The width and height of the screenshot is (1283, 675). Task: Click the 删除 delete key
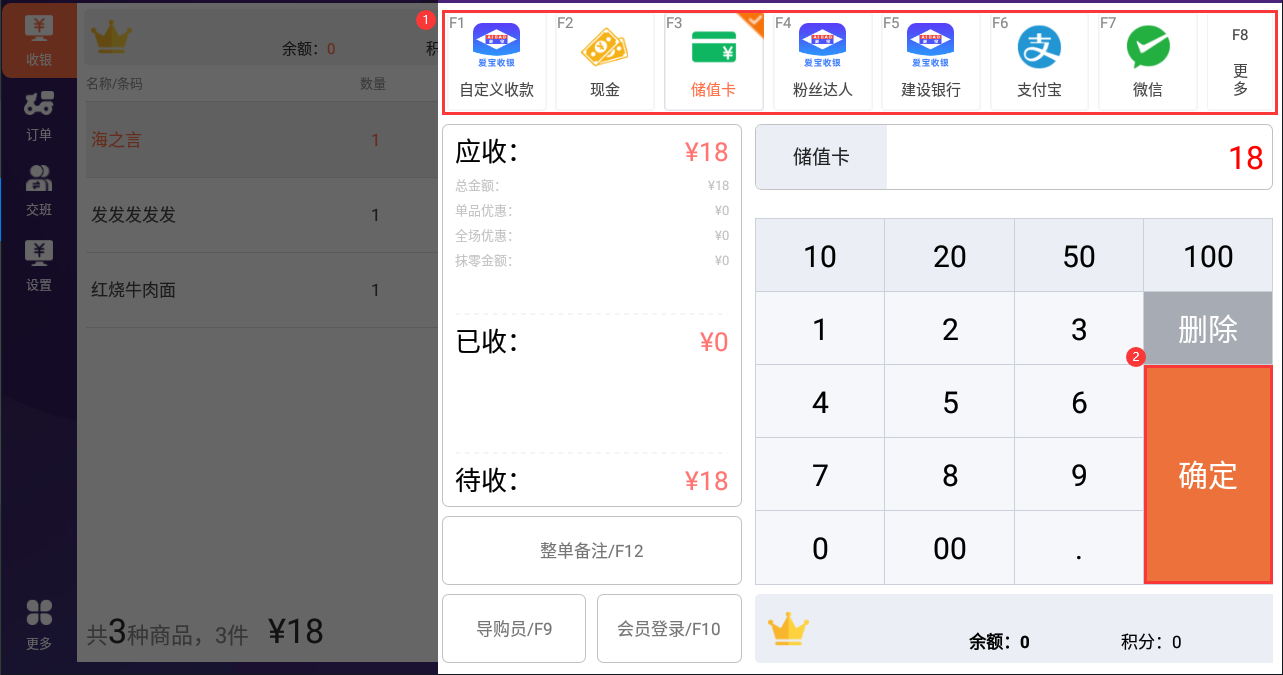pyautogui.click(x=1208, y=328)
